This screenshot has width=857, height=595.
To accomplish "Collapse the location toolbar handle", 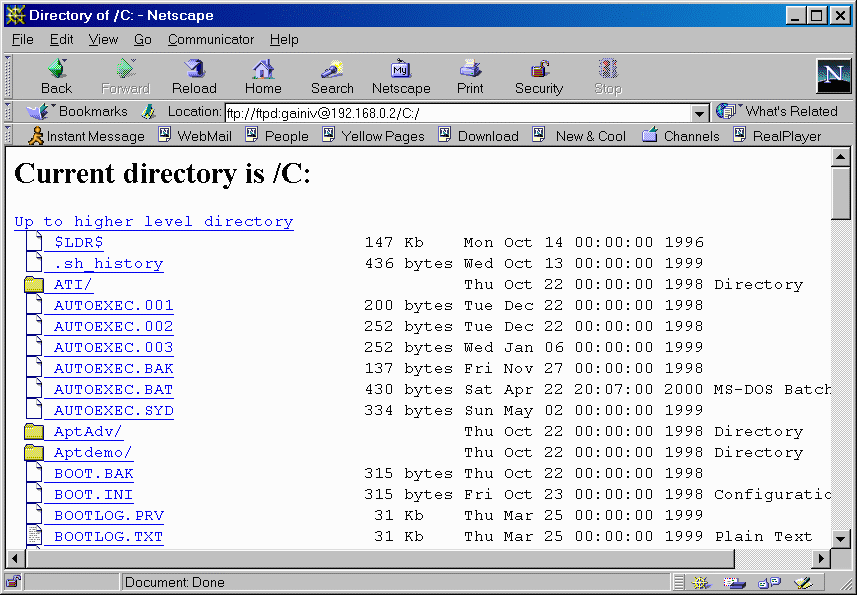I will click(8, 112).
